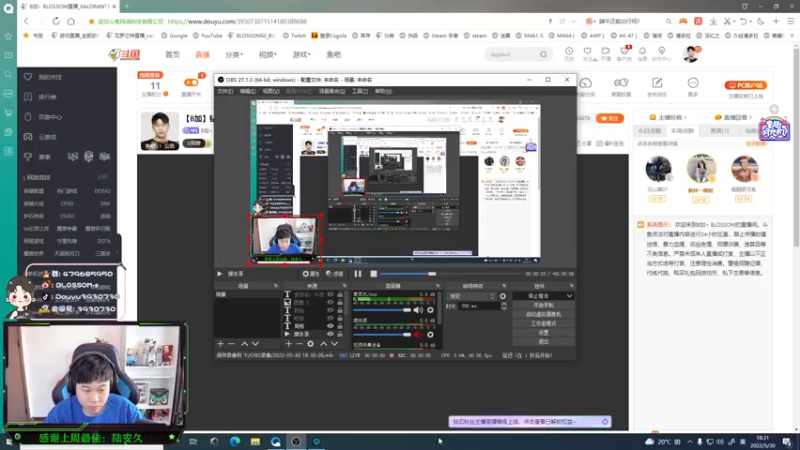The height and width of the screenshot is (450, 800).
Task: Click orange 关注 follow button
Action: point(610,118)
